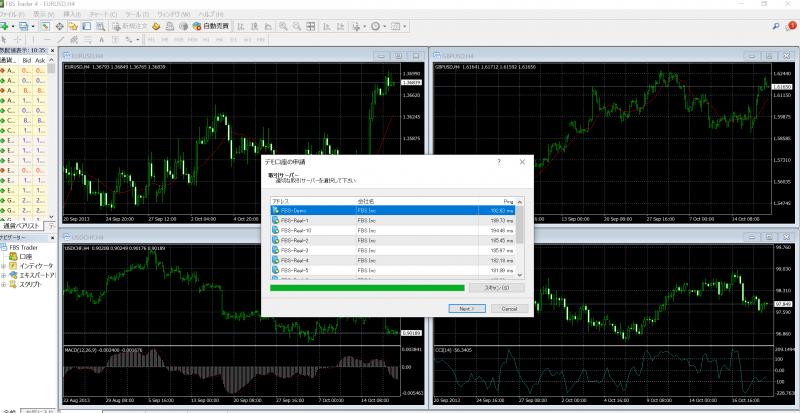Select the crosshair tool
The height and width of the screenshot is (413, 800).
17,39
